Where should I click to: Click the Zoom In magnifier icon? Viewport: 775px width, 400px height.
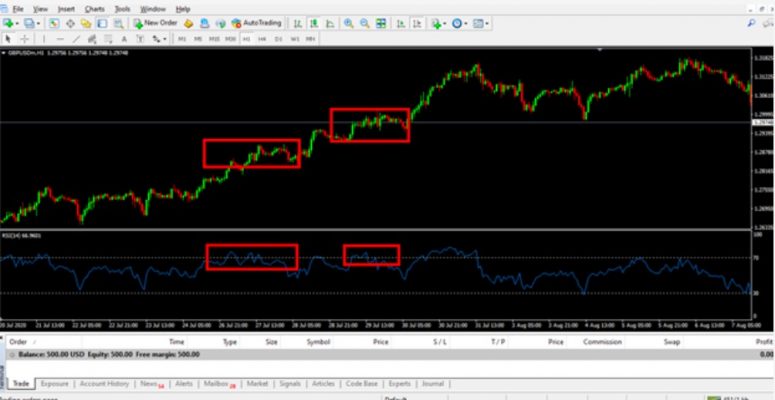click(x=348, y=22)
